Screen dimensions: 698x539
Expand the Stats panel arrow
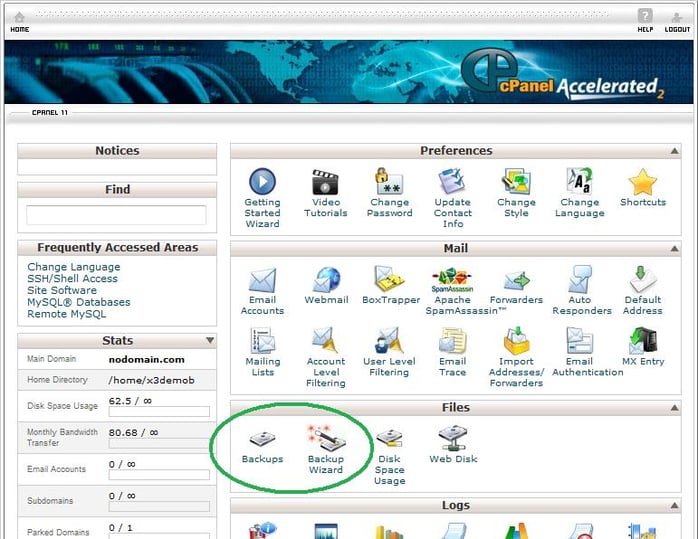(x=210, y=340)
